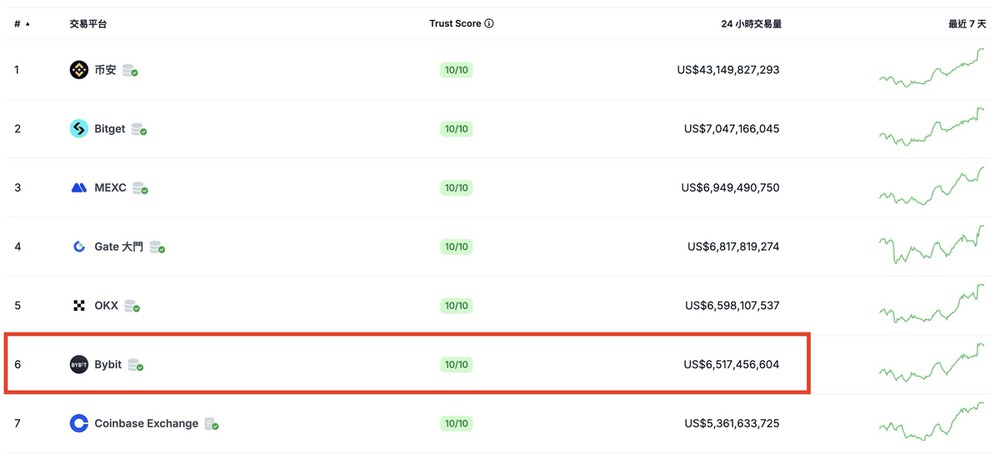Screen dimensions: 1000x459
Task: Click Binance's 7-day sparkline chart
Action: coord(931,68)
